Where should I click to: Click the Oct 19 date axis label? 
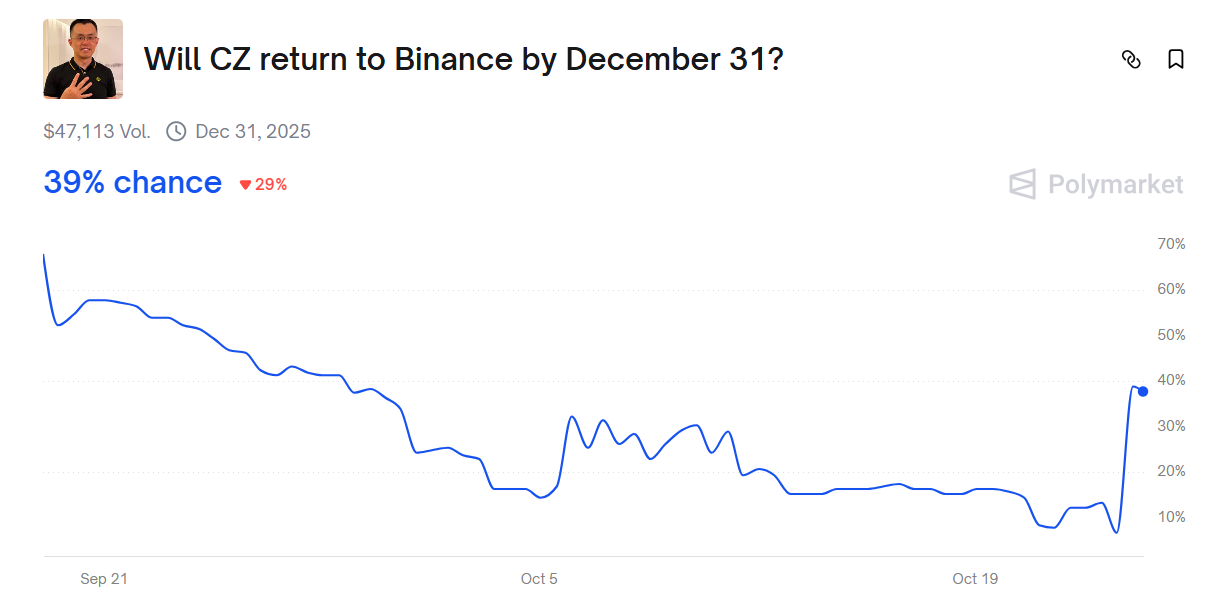[975, 579]
